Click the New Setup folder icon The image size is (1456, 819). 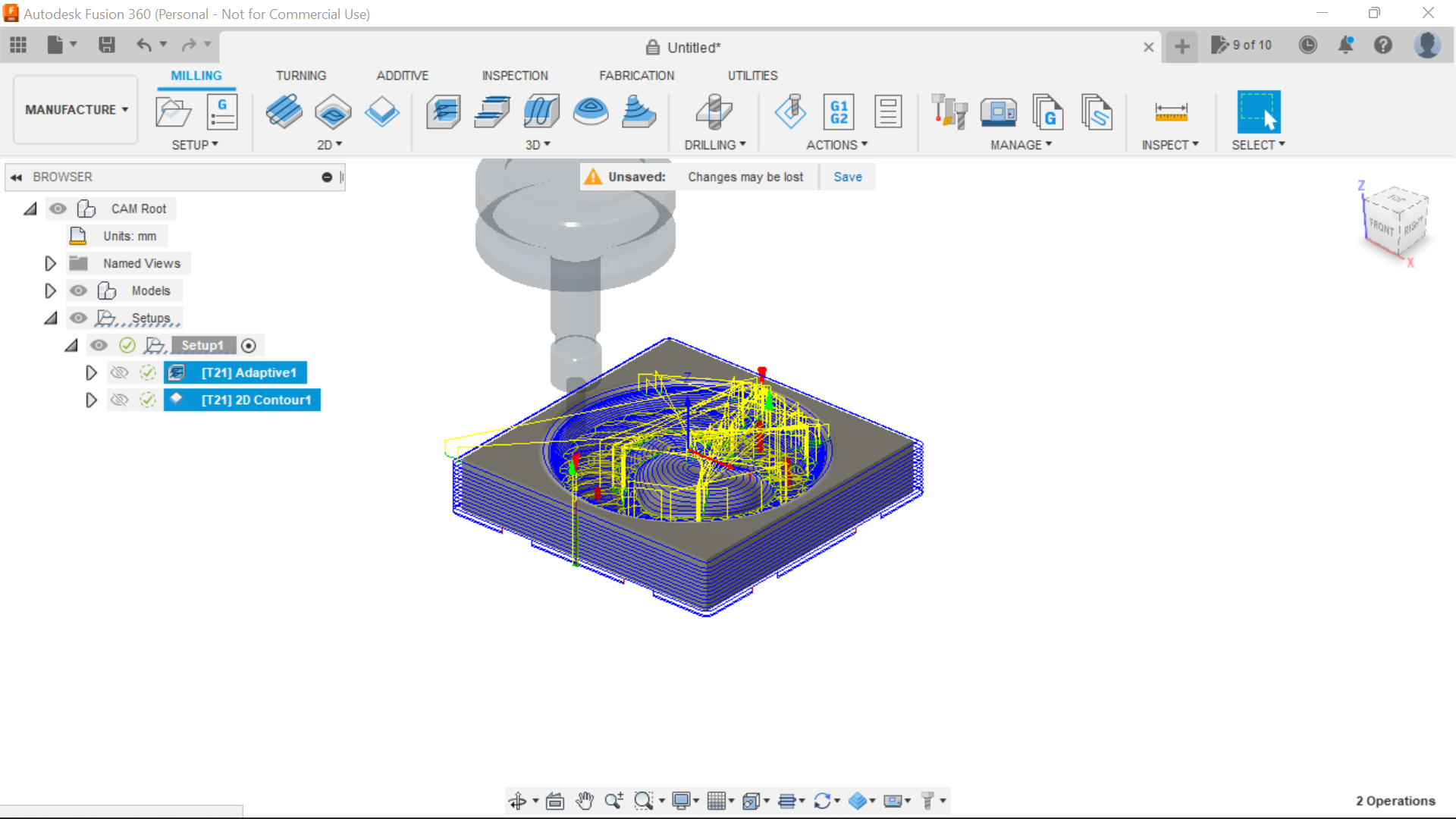173,112
